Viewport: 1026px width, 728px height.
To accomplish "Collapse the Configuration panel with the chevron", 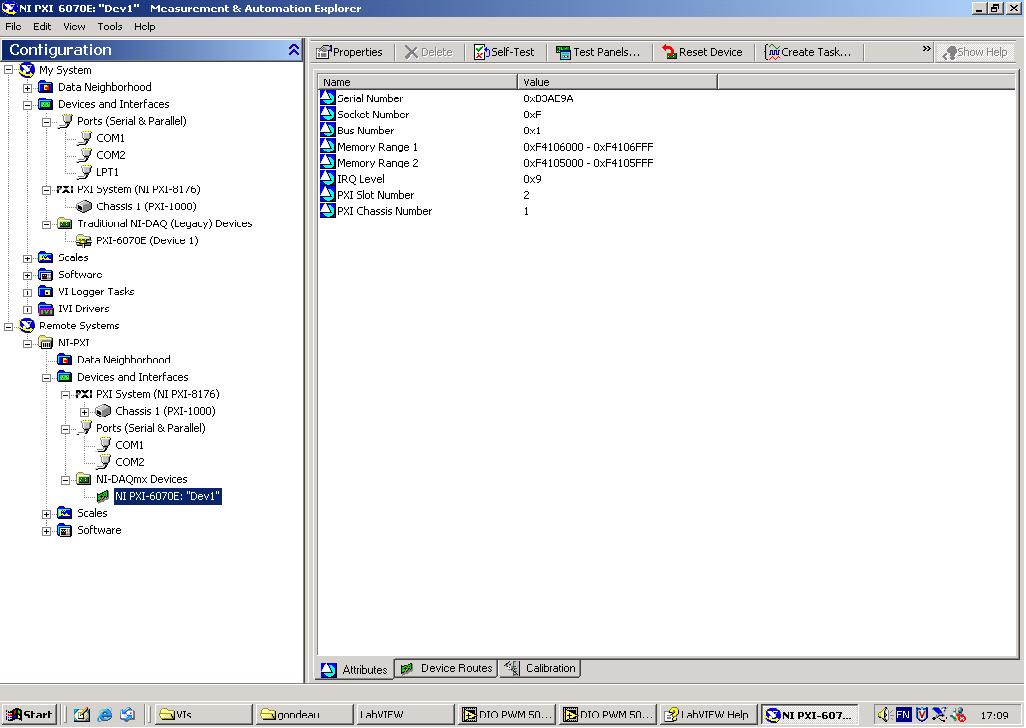I will (x=293, y=50).
